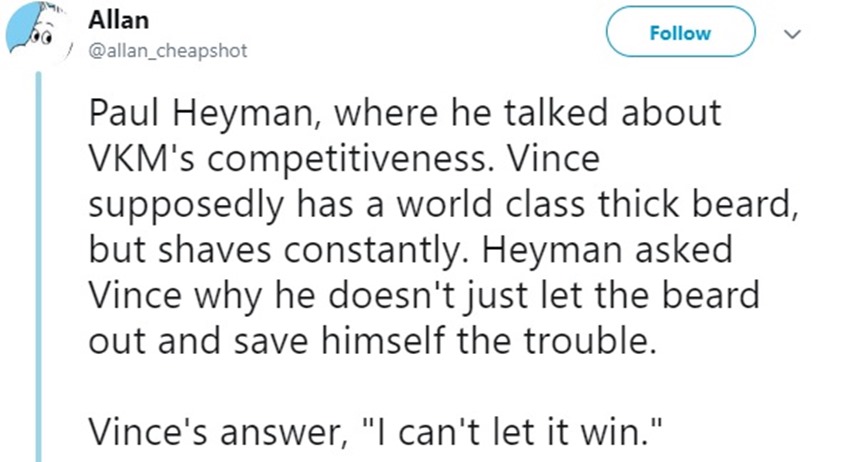Click the phrase 'world class thick beard'
Viewport: 850px width, 462px height.
(595, 205)
